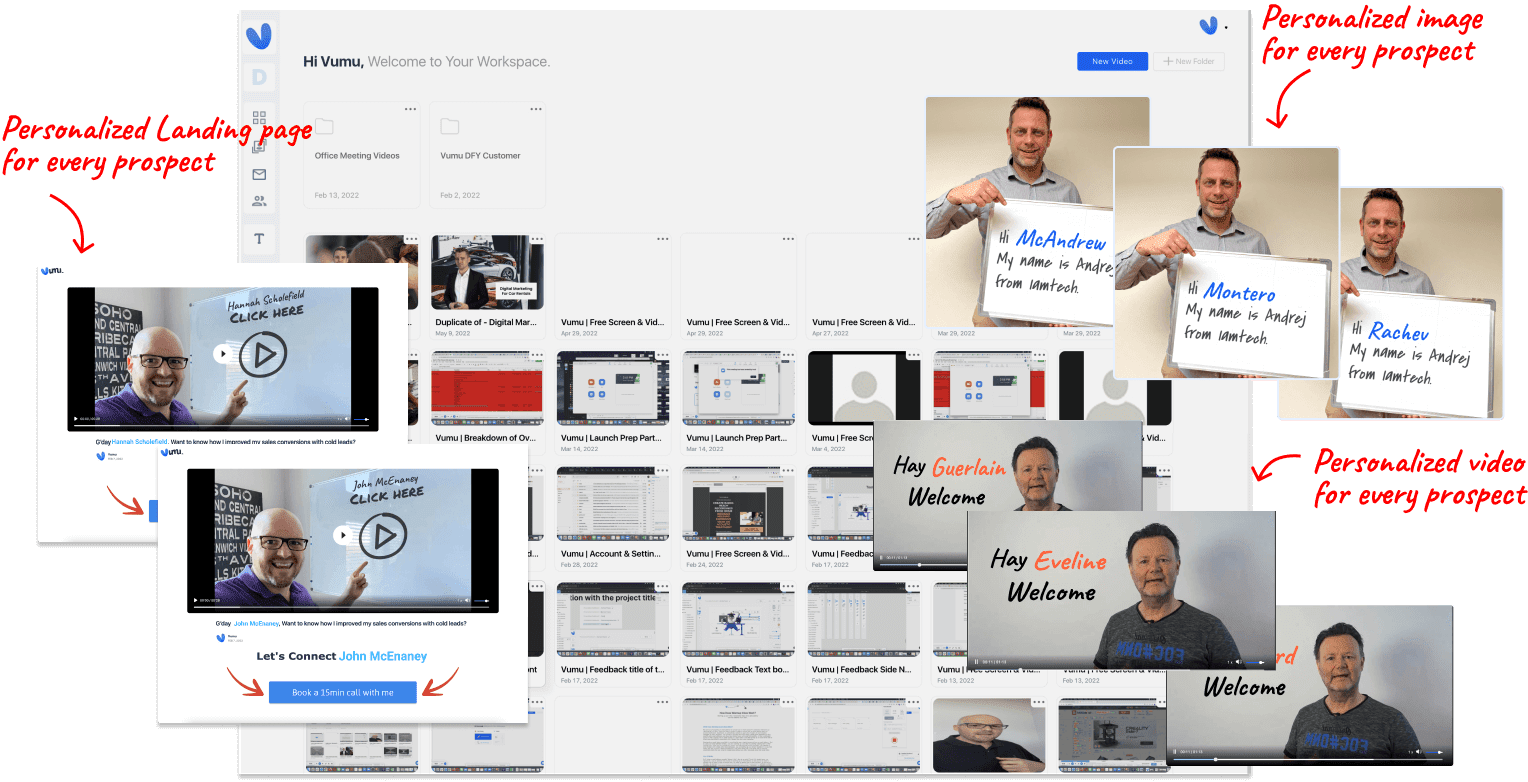Open the Office Meeting Videos folder
Image resolution: width=1528 pixels, height=782 pixels.
(x=361, y=155)
